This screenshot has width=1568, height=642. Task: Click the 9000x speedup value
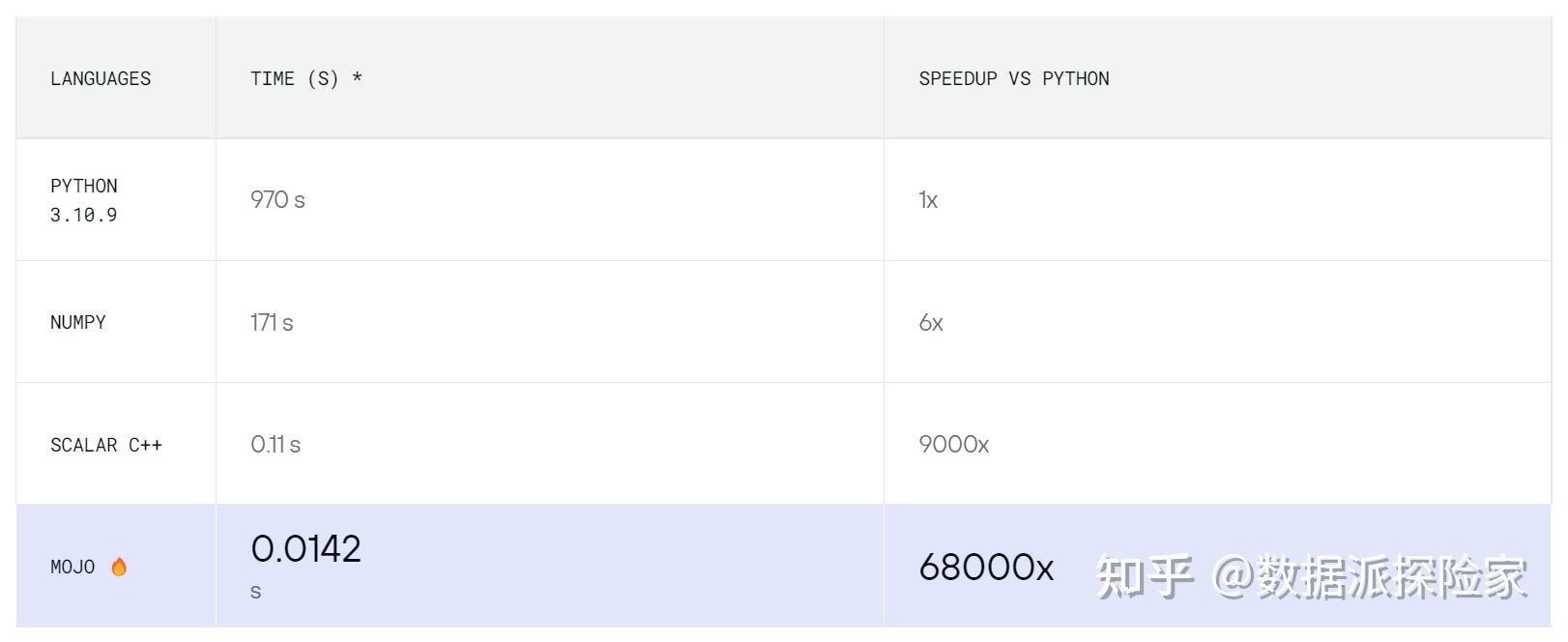coord(953,445)
